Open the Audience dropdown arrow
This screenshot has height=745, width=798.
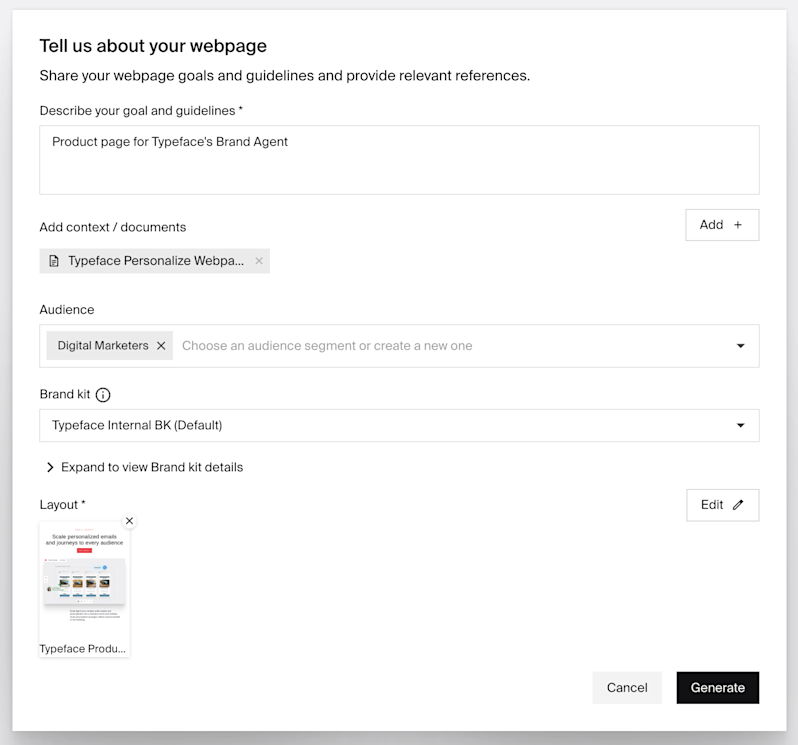click(x=740, y=346)
